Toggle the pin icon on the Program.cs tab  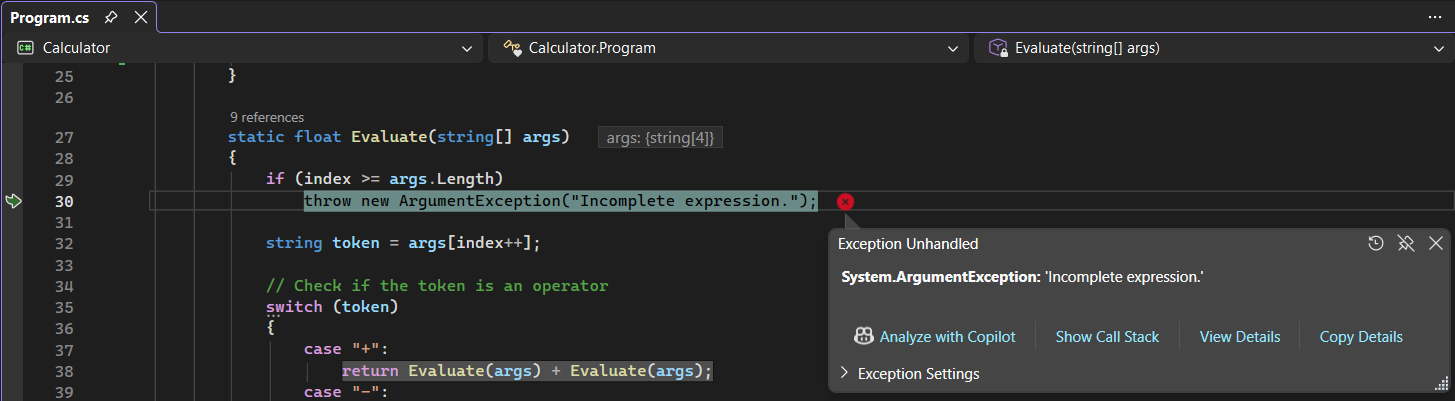[x=112, y=17]
